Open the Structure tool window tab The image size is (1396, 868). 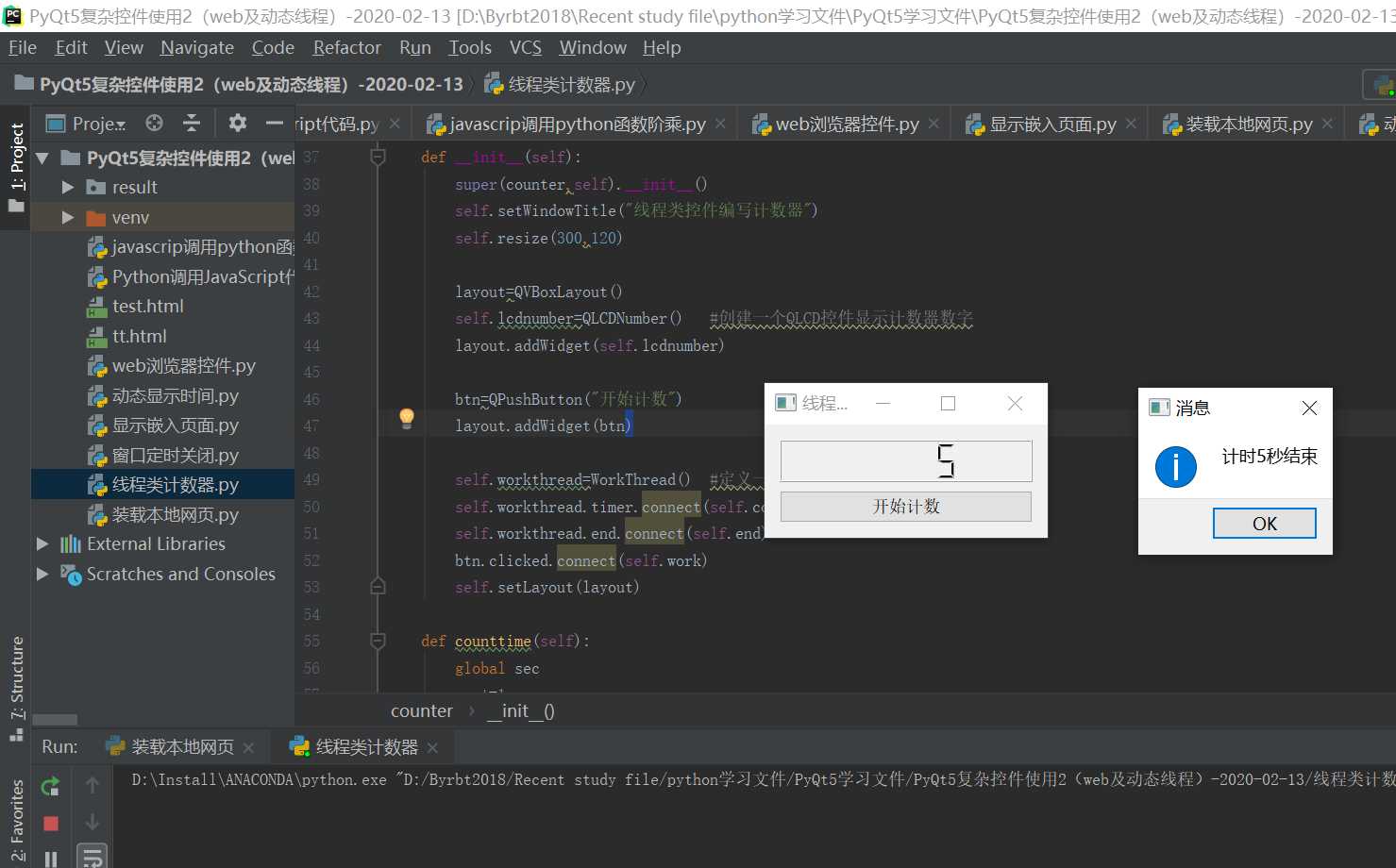tap(16, 688)
